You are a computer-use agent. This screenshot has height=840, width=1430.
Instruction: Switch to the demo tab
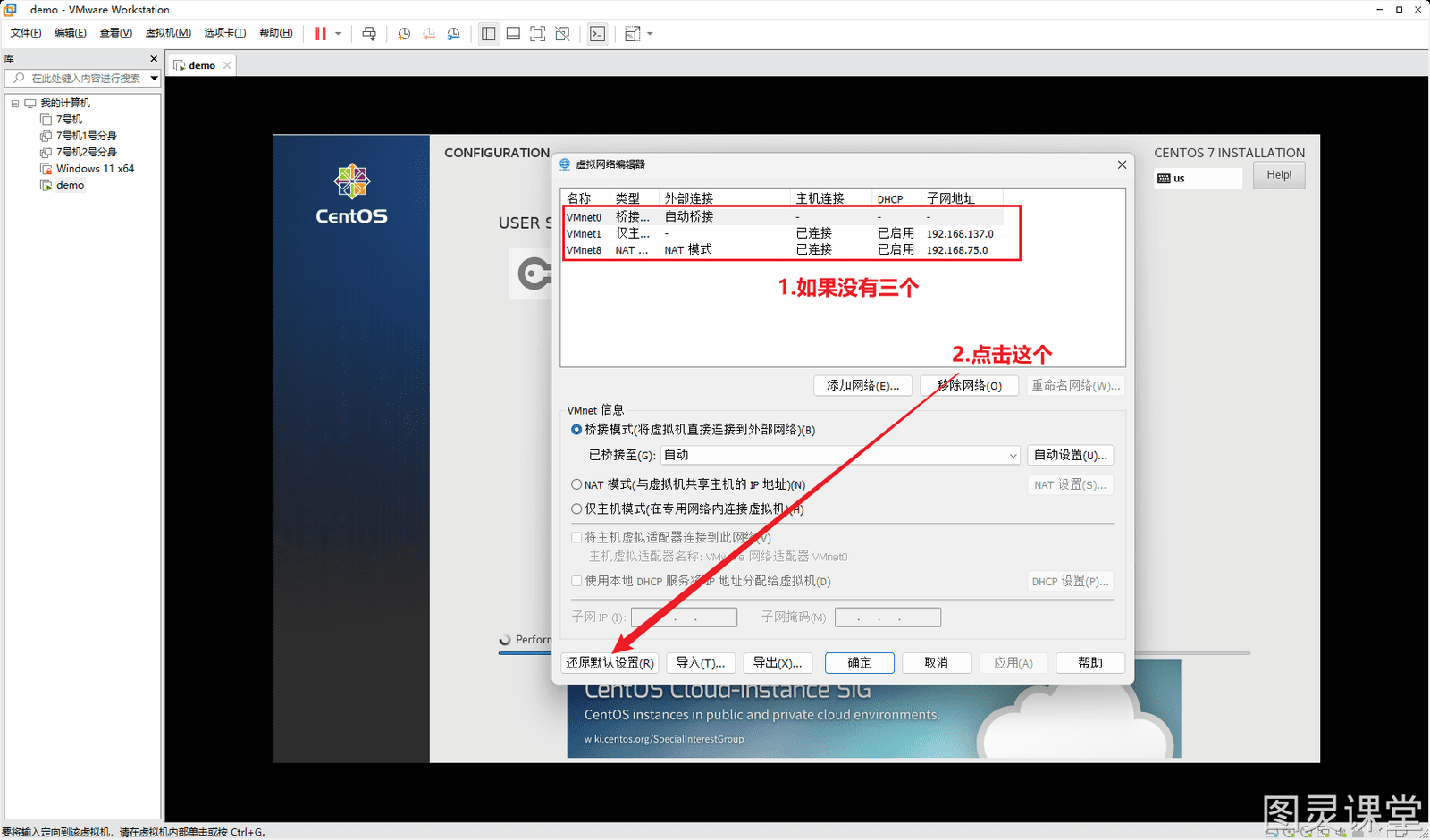pos(201,65)
